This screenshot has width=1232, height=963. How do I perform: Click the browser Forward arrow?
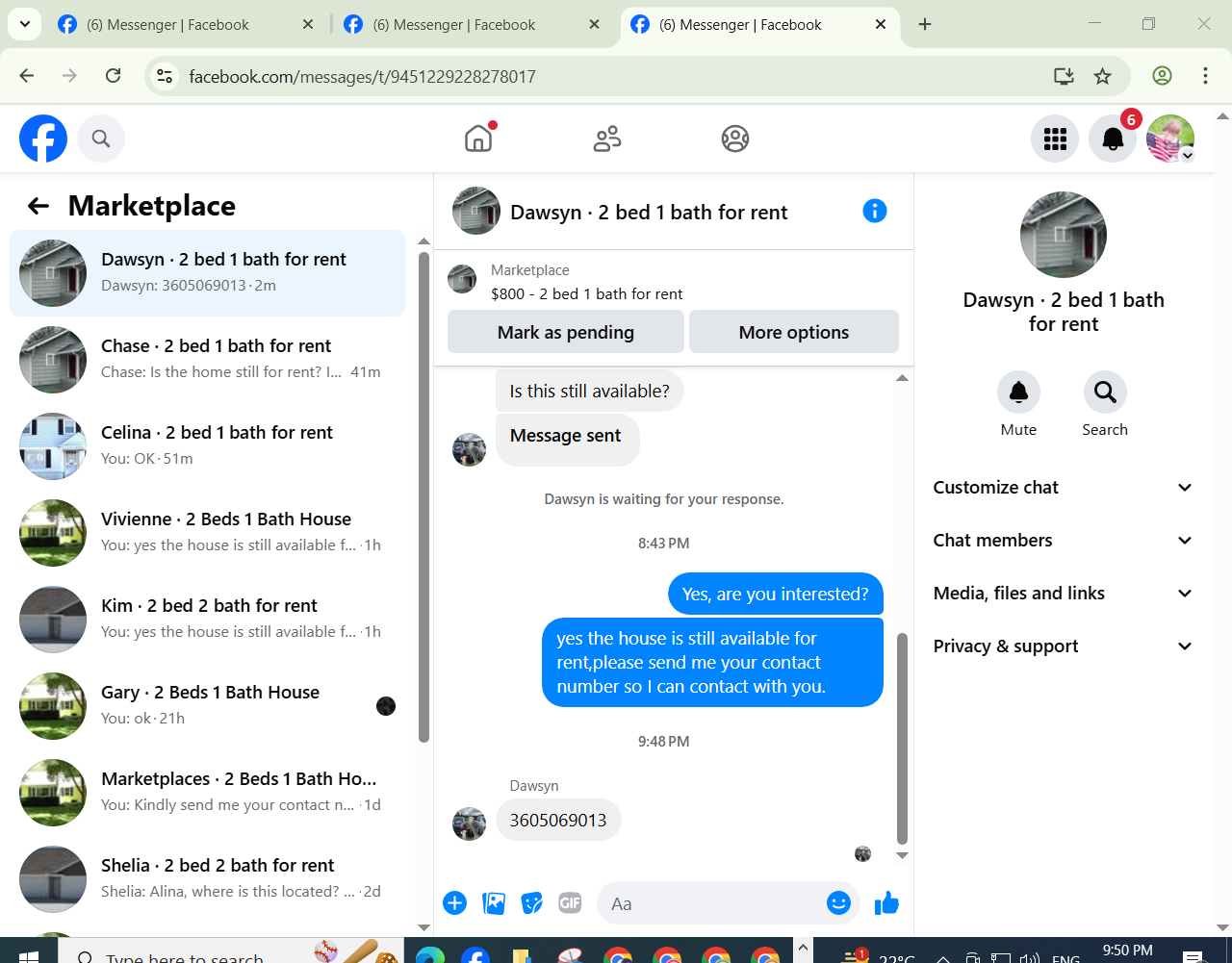(x=69, y=76)
